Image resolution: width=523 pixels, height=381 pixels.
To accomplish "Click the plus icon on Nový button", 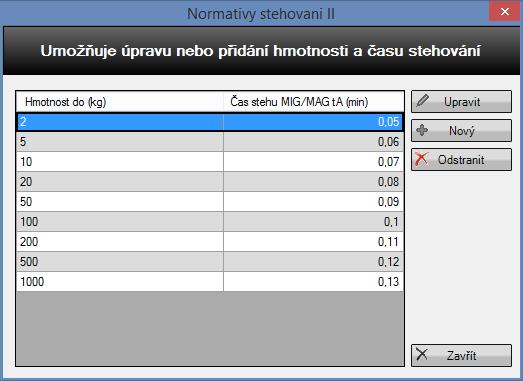I will point(422,130).
